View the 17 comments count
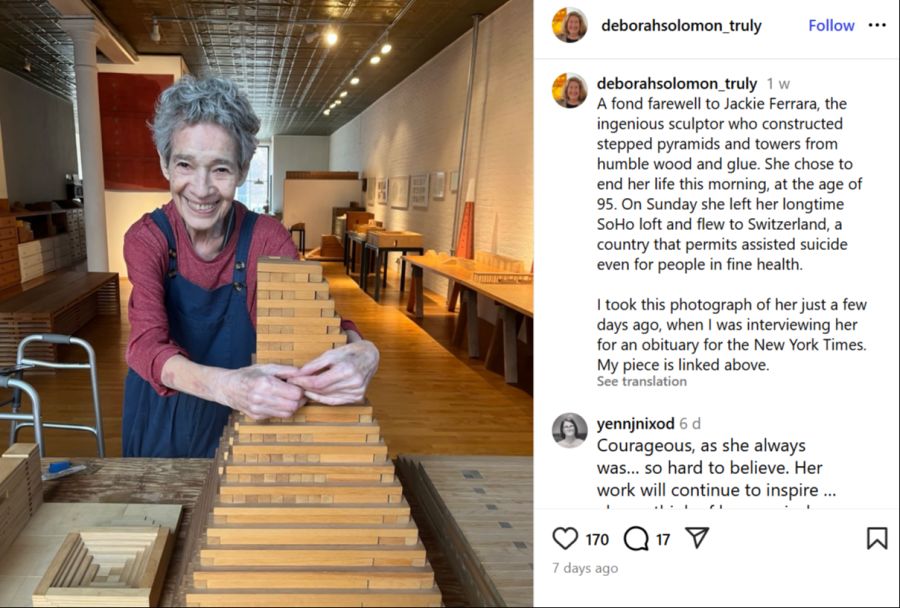Viewport: 900px width, 608px height. [663, 540]
